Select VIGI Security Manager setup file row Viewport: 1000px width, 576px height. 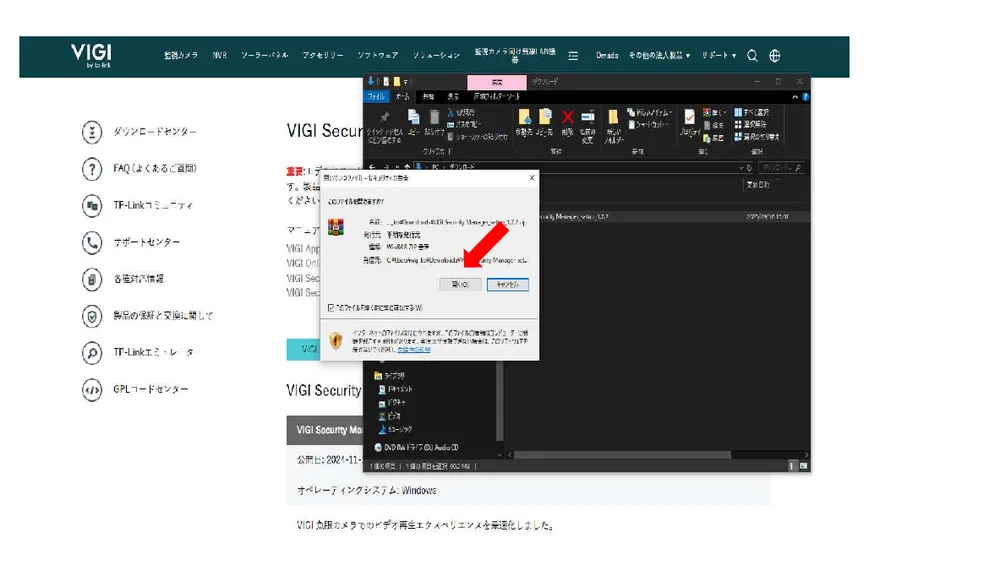(x=657, y=217)
